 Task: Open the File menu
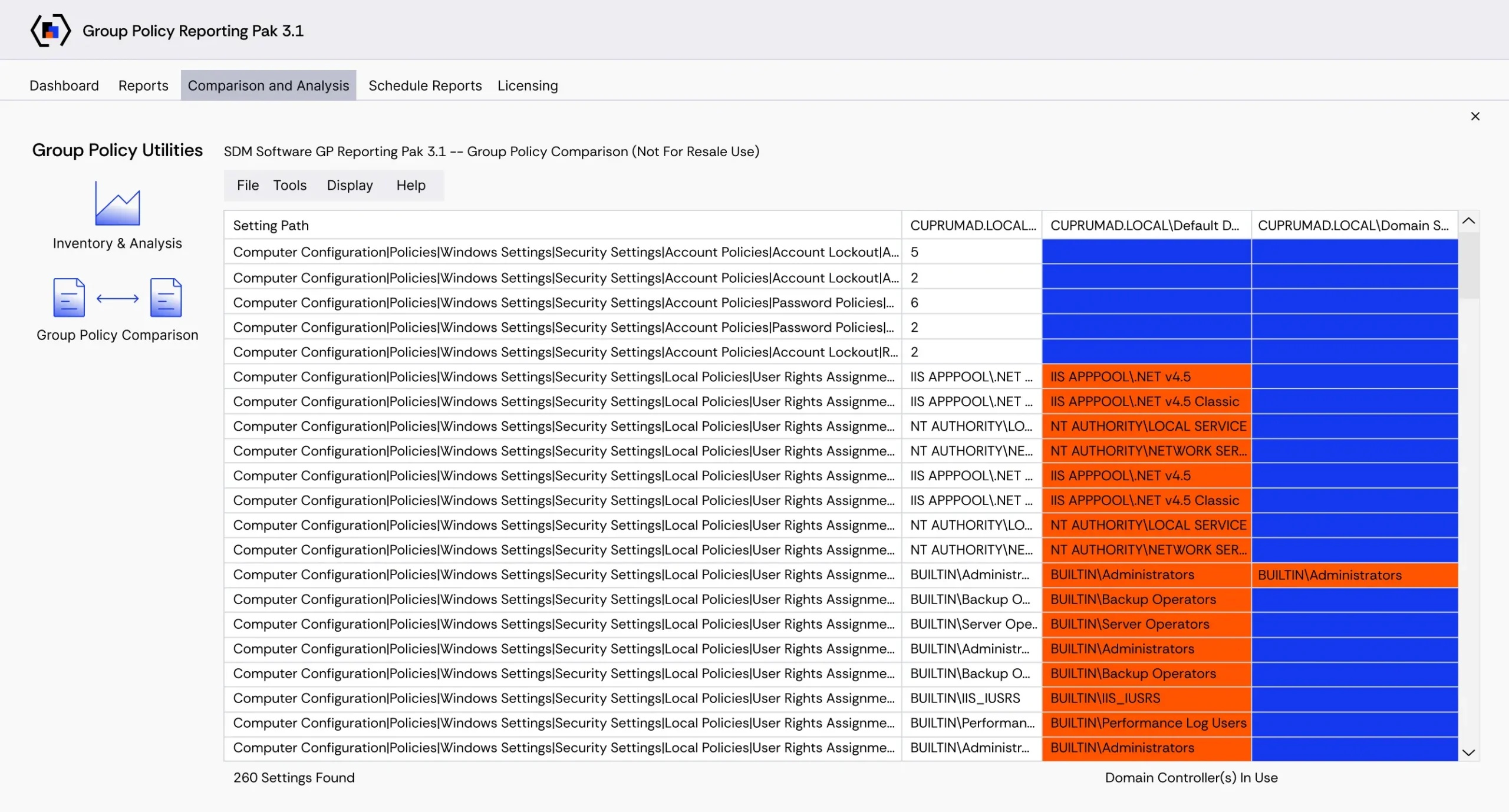248,185
